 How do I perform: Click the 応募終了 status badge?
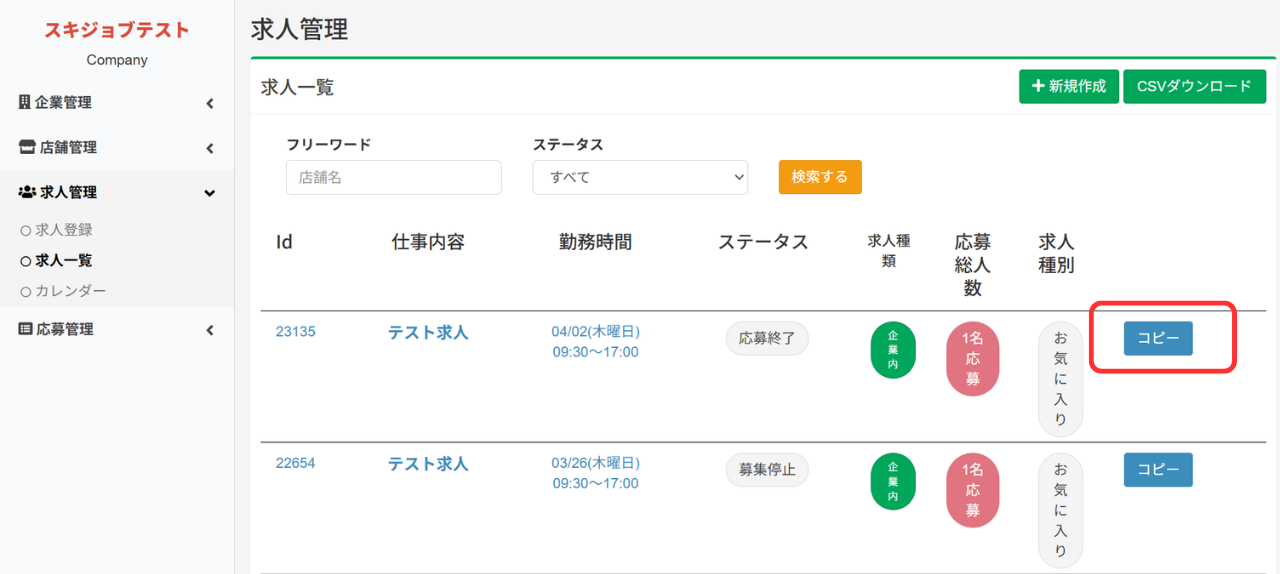pyautogui.click(x=767, y=338)
